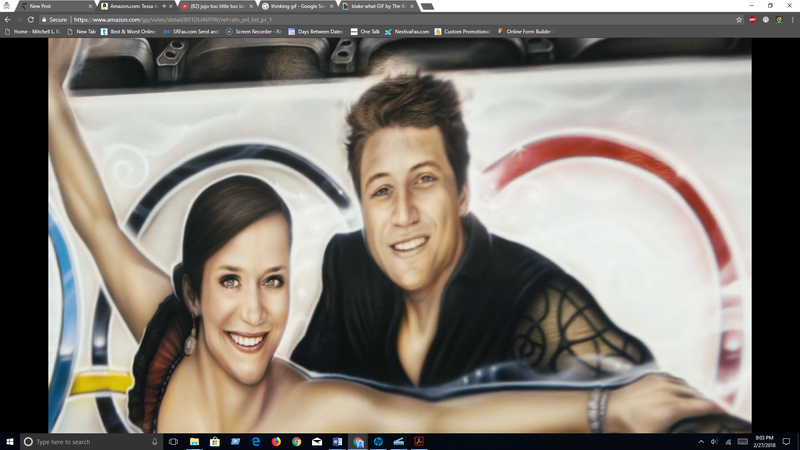
Task: Open the New Tab bookmark
Action: point(82,32)
